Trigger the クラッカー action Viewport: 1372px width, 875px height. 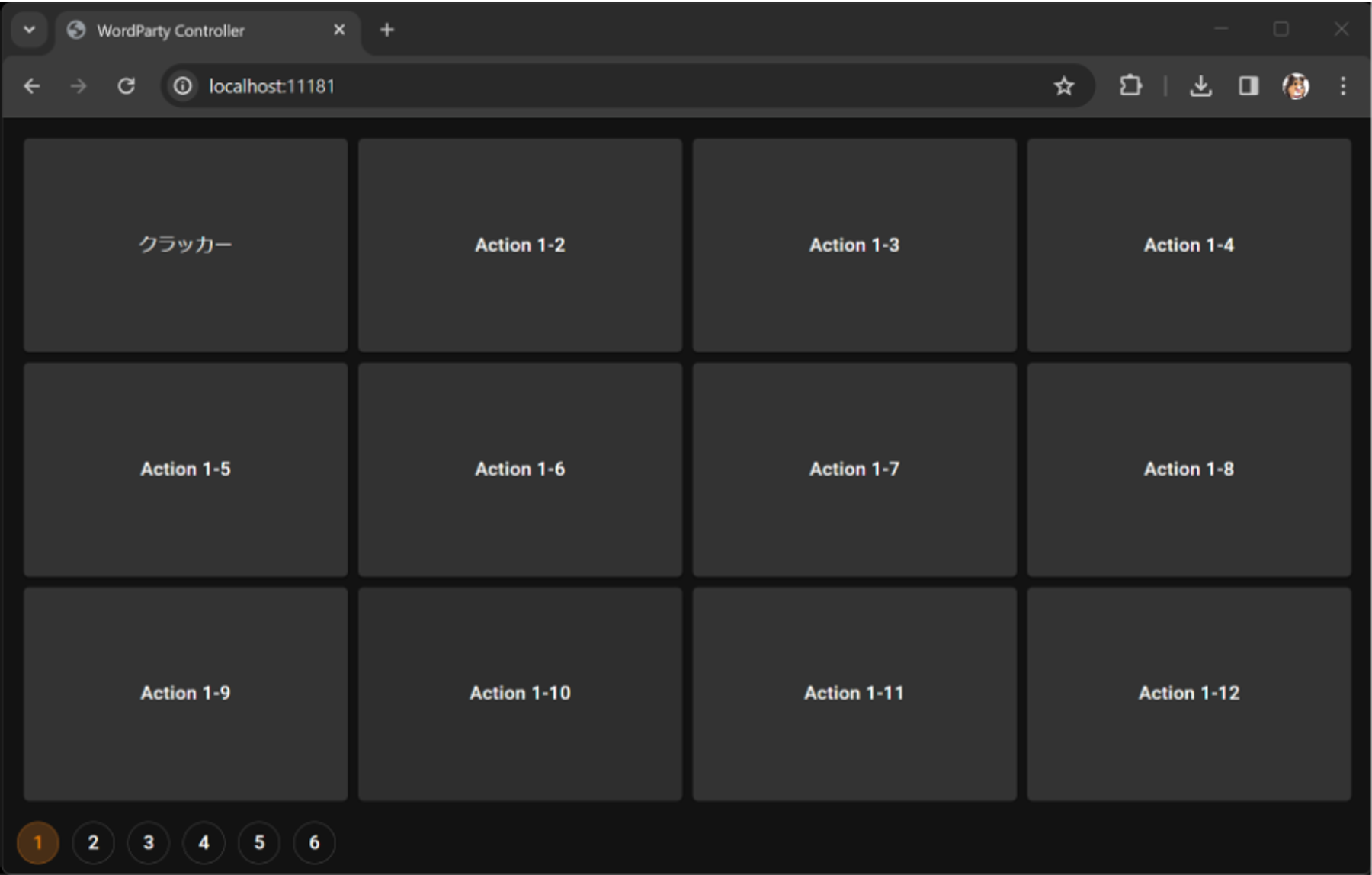pyautogui.click(x=185, y=245)
